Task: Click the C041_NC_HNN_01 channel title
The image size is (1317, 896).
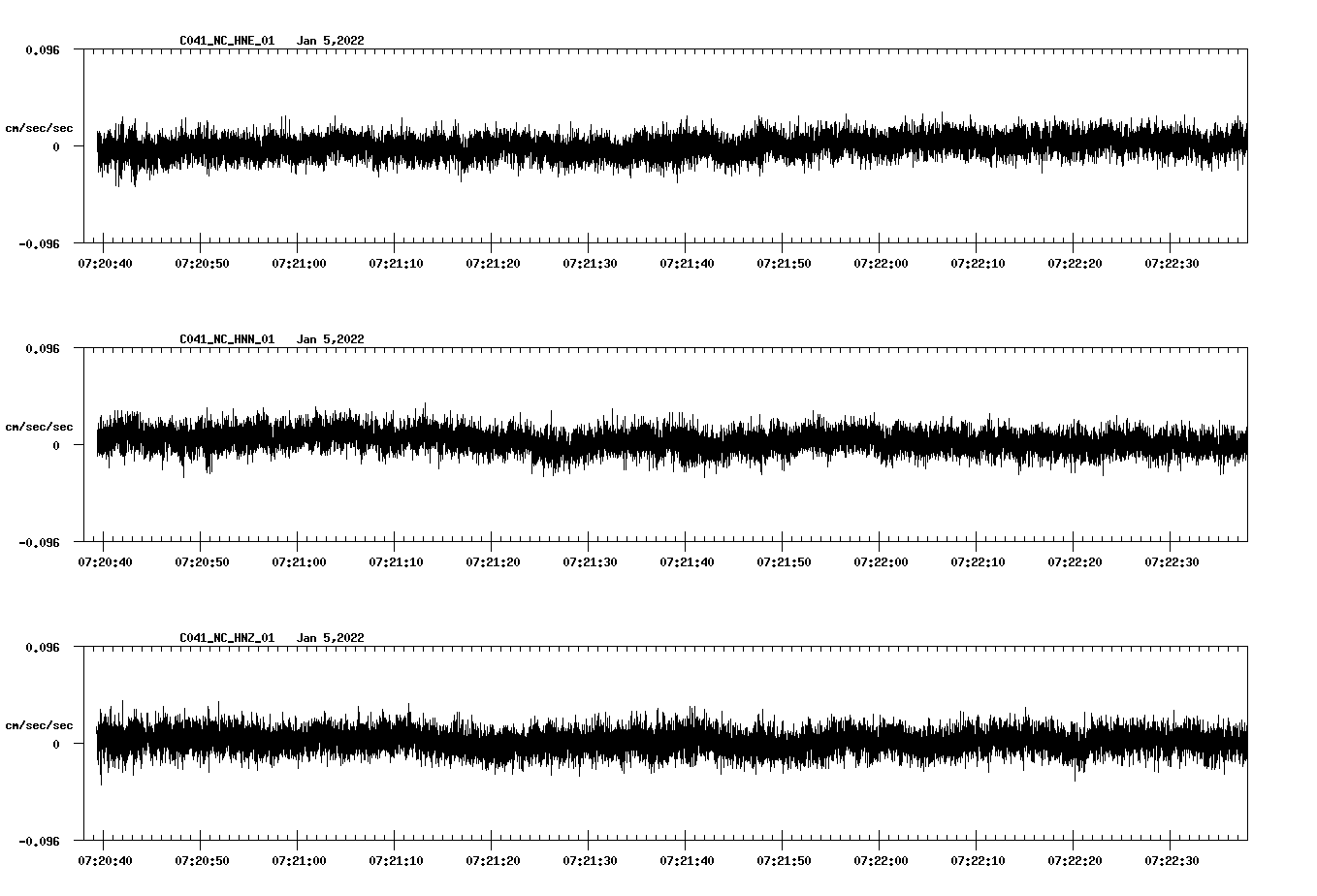Action: coord(227,339)
